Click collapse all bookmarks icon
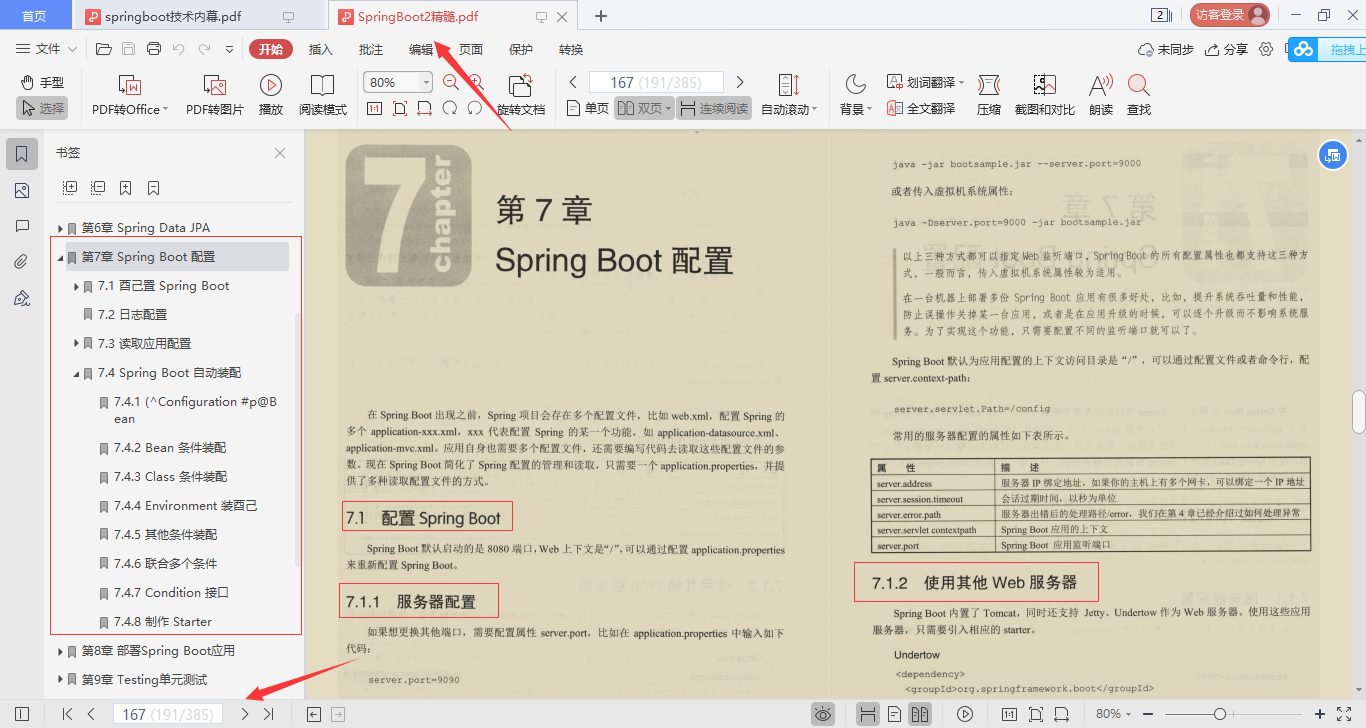Screen dimensions: 1366x728 [98, 187]
